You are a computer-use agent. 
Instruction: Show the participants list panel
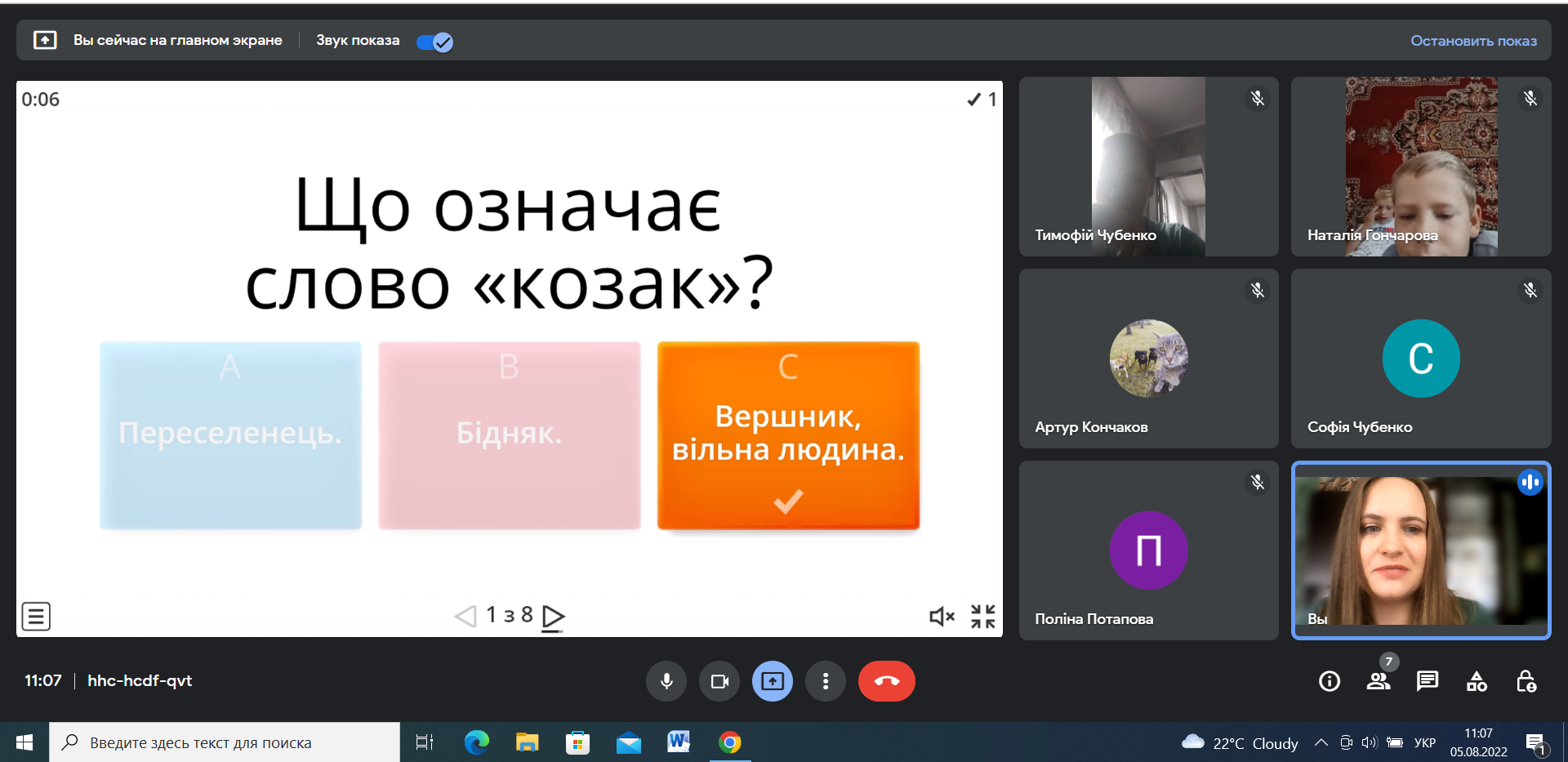pos(1379,681)
